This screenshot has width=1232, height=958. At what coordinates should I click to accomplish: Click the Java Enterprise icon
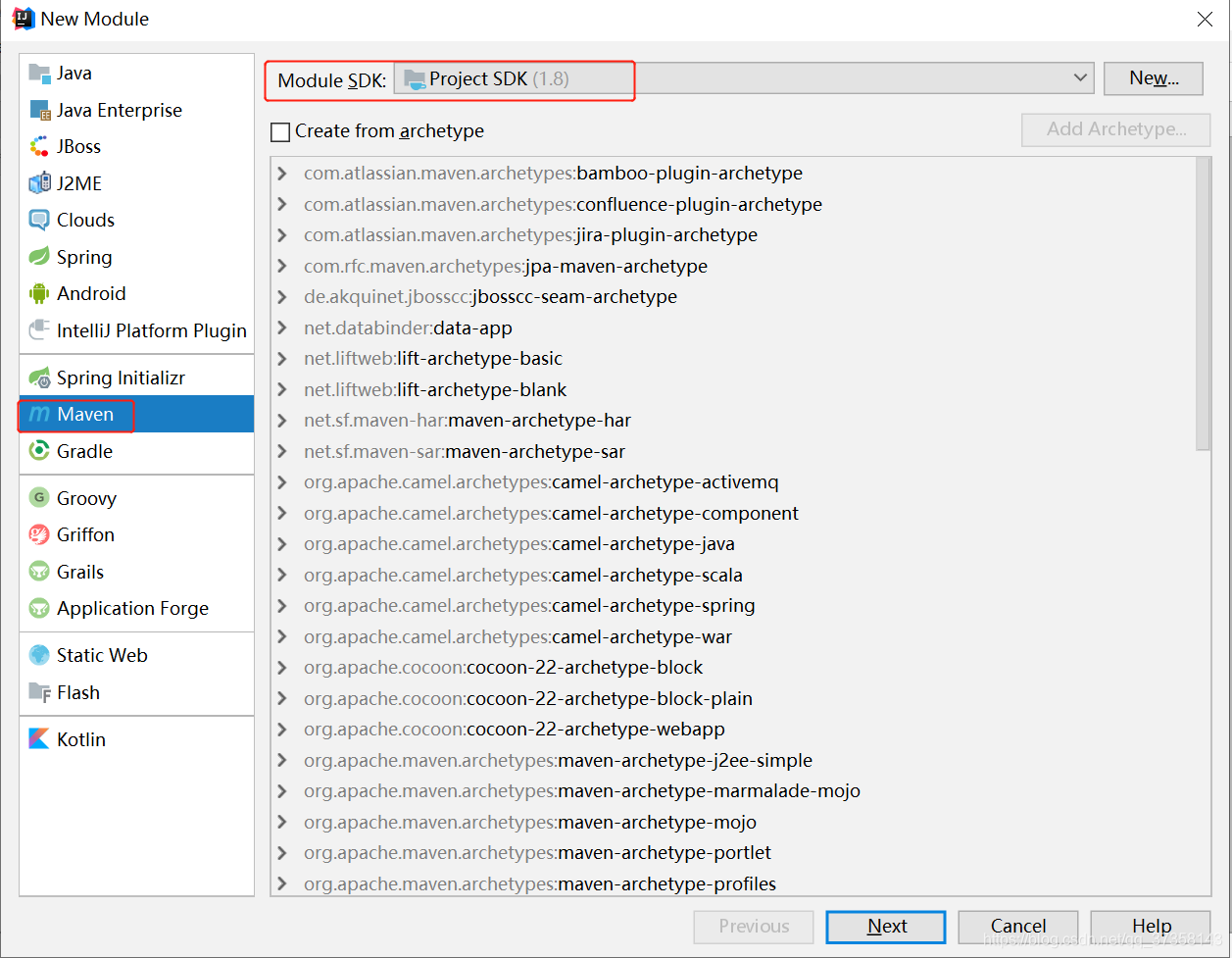click(39, 110)
